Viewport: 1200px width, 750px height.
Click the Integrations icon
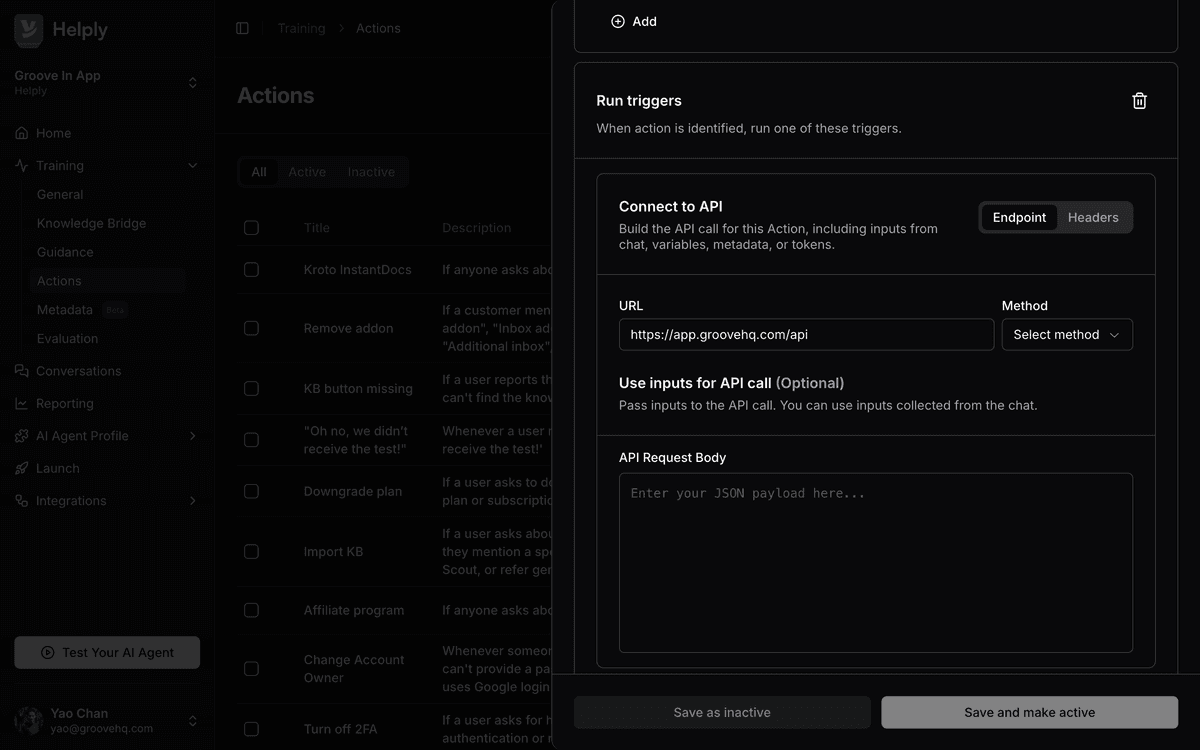tap(22, 501)
